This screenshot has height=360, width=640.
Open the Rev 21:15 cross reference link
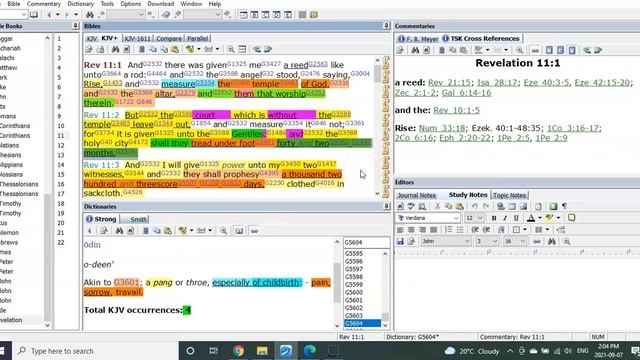click(449, 82)
